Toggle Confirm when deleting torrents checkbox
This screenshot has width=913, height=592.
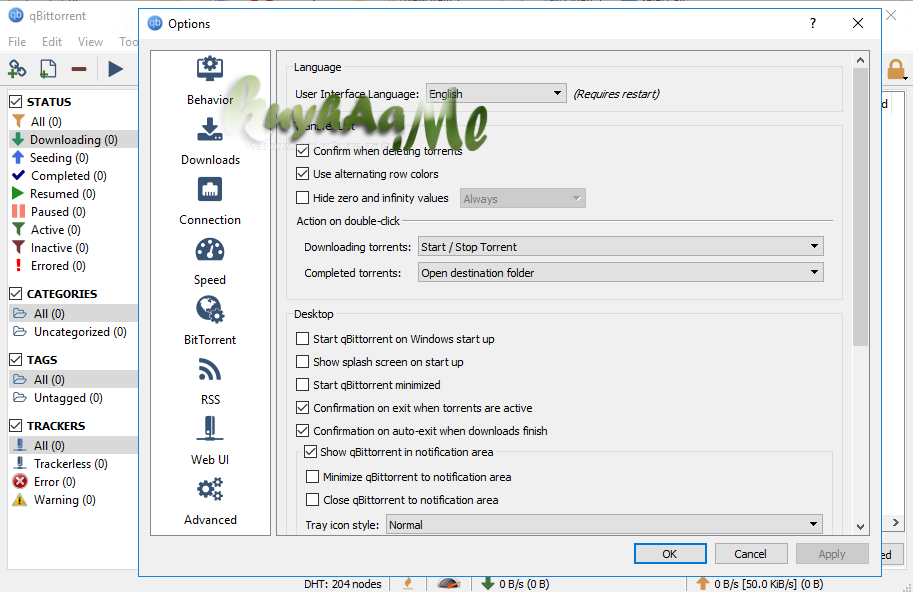[302, 151]
